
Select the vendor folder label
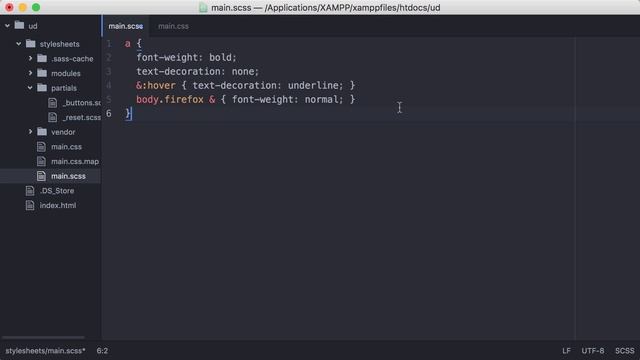[x=63, y=132]
